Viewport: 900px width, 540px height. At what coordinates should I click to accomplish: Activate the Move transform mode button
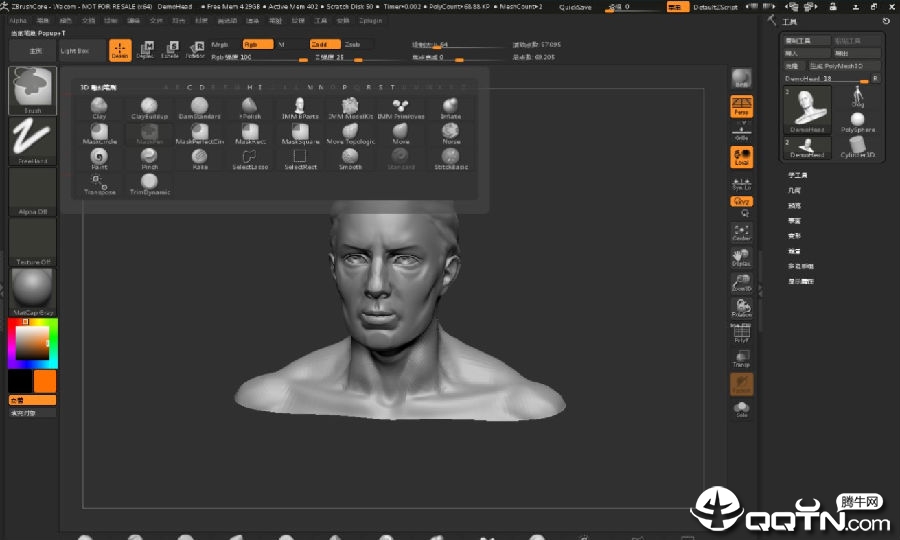tap(145, 50)
